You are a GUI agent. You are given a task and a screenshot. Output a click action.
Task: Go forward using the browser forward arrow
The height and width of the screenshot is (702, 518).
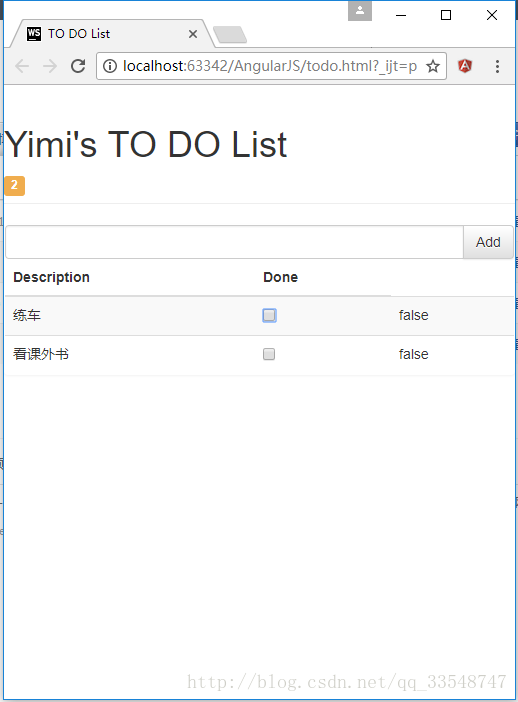[x=50, y=66]
